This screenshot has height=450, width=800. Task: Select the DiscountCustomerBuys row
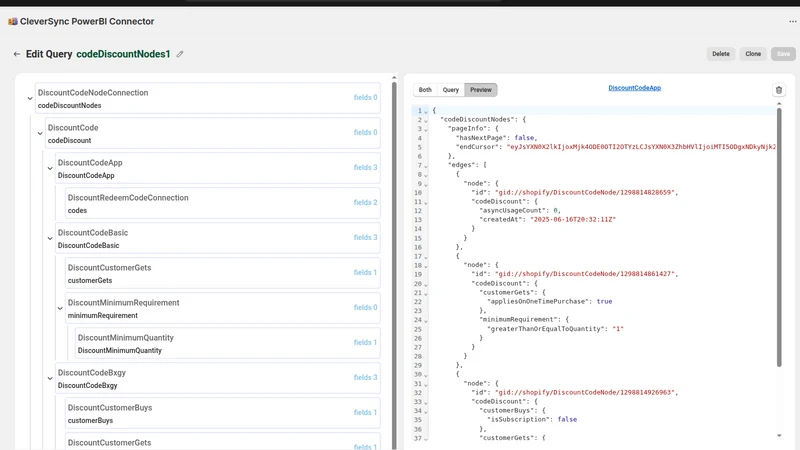[x=222, y=413]
